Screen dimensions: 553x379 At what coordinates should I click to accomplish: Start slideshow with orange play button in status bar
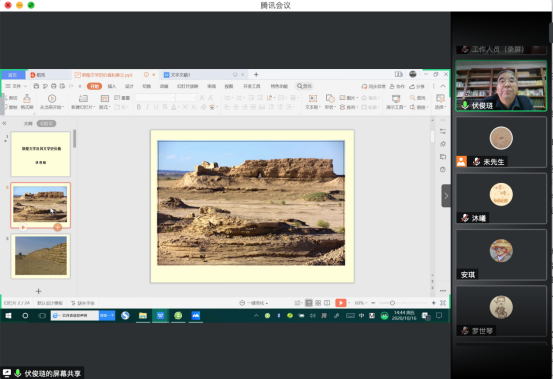pos(341,303)
